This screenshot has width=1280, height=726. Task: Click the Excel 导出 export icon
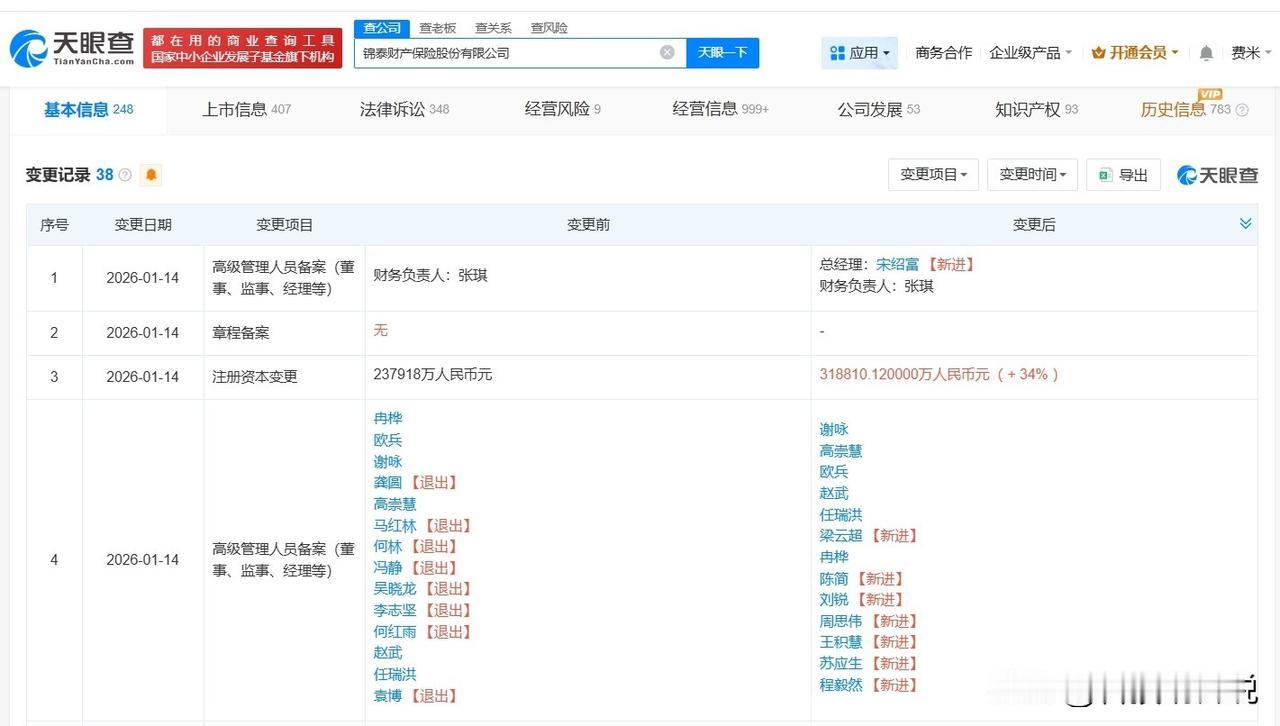click(1102, 174)
